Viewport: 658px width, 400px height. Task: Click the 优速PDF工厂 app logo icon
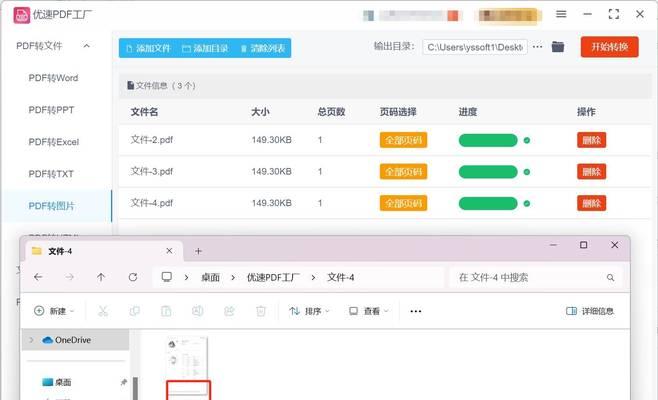coord(21,15)
